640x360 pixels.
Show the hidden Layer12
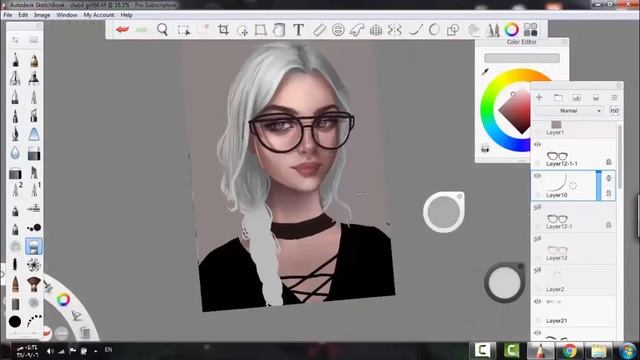pos(538,239)
